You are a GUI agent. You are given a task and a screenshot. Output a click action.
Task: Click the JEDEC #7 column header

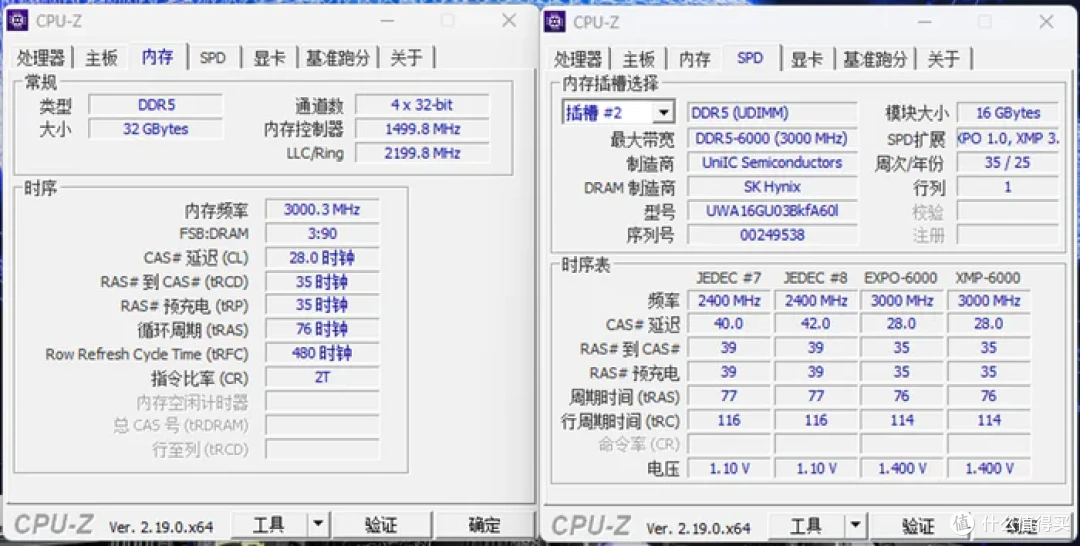(x=729, y=278)
